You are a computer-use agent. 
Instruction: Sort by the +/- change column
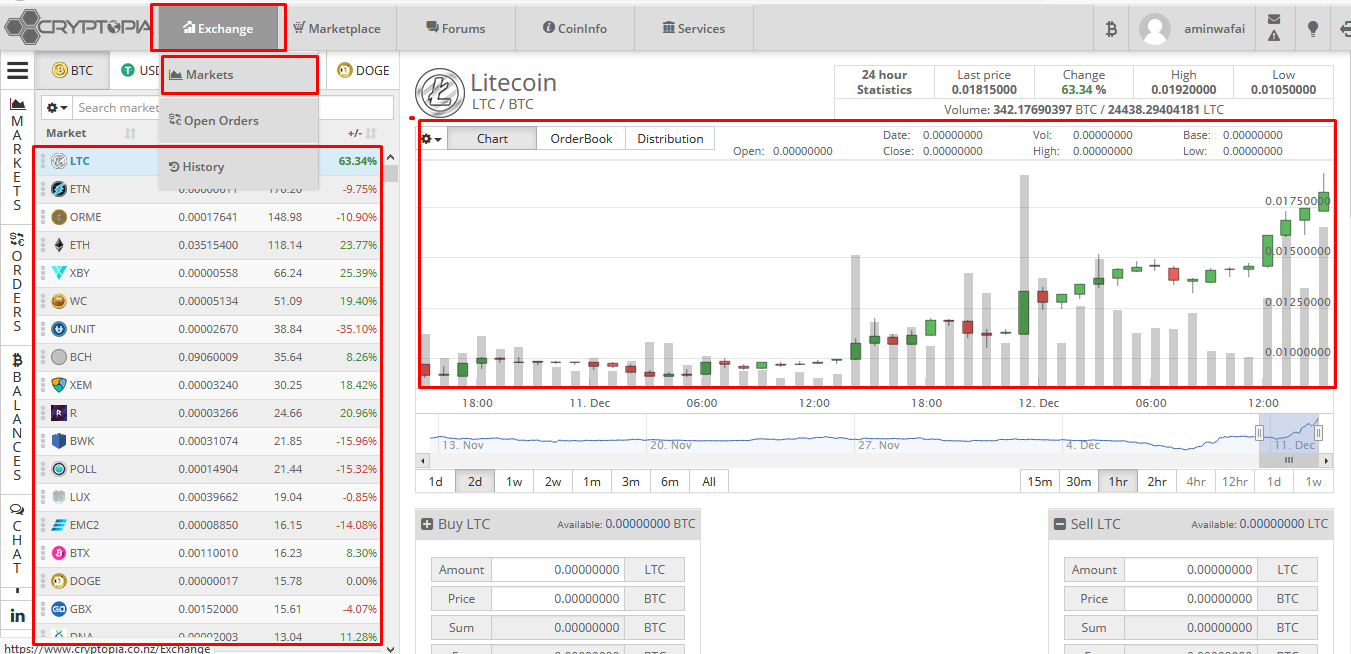click(x=361, y=133)
